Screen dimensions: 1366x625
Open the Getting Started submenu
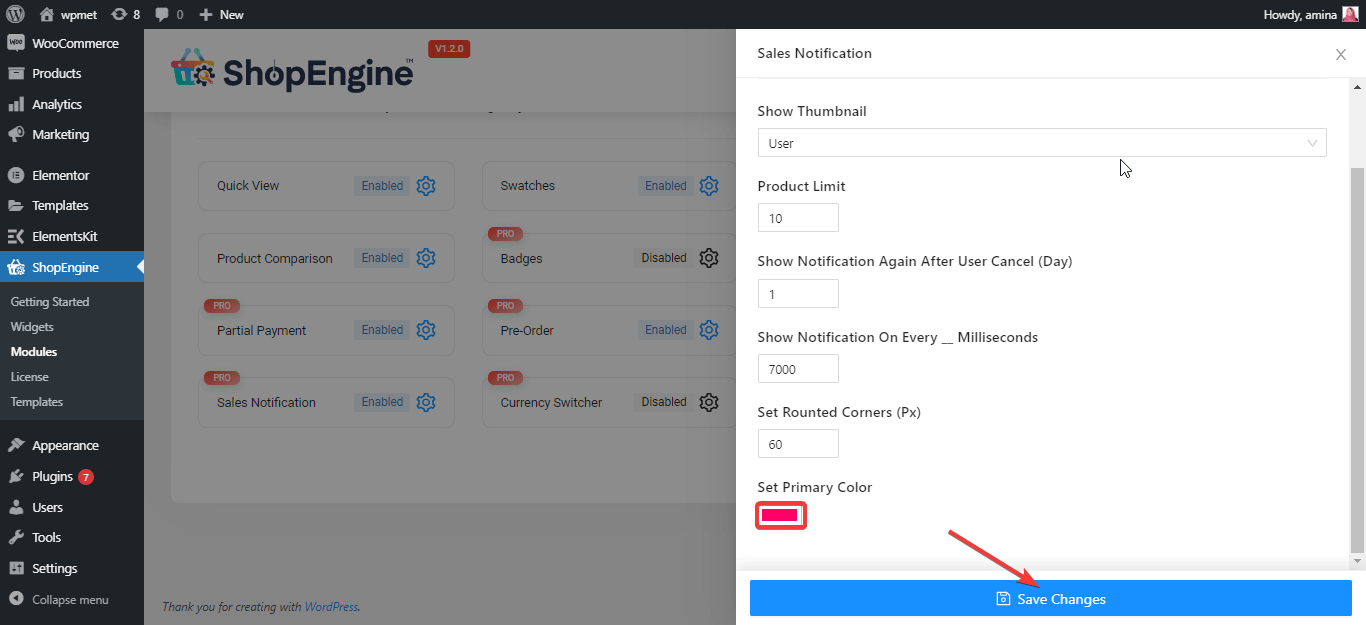tap(50, 301)
